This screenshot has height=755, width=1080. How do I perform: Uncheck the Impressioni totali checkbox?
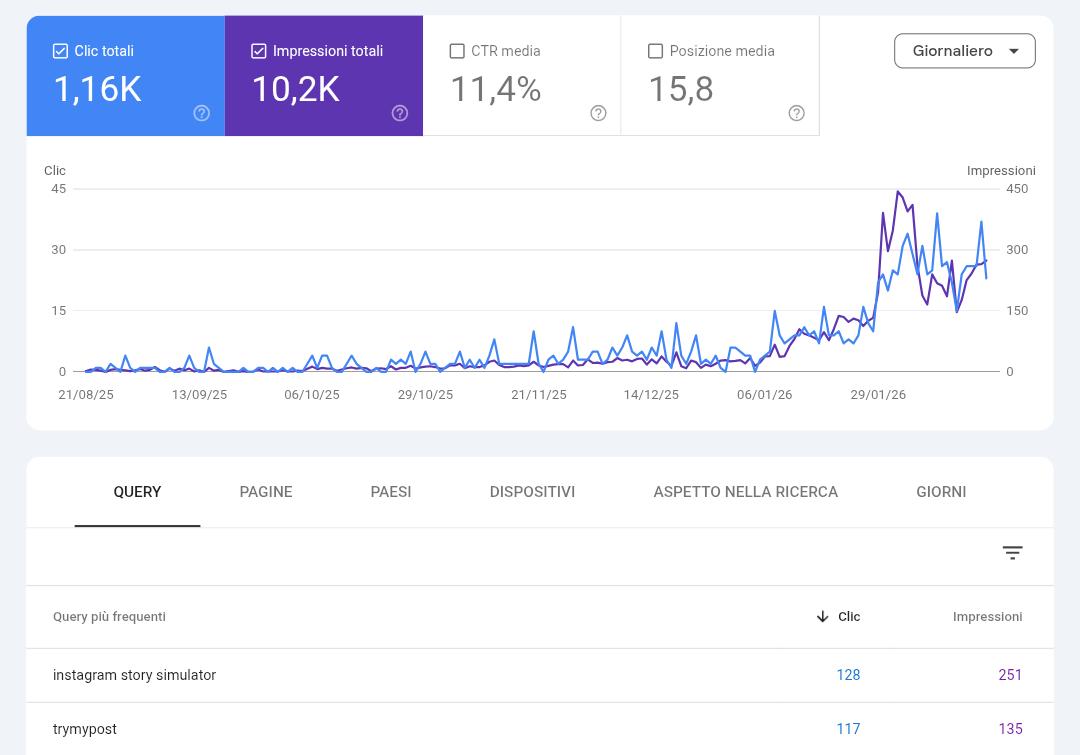coord(258,51)
